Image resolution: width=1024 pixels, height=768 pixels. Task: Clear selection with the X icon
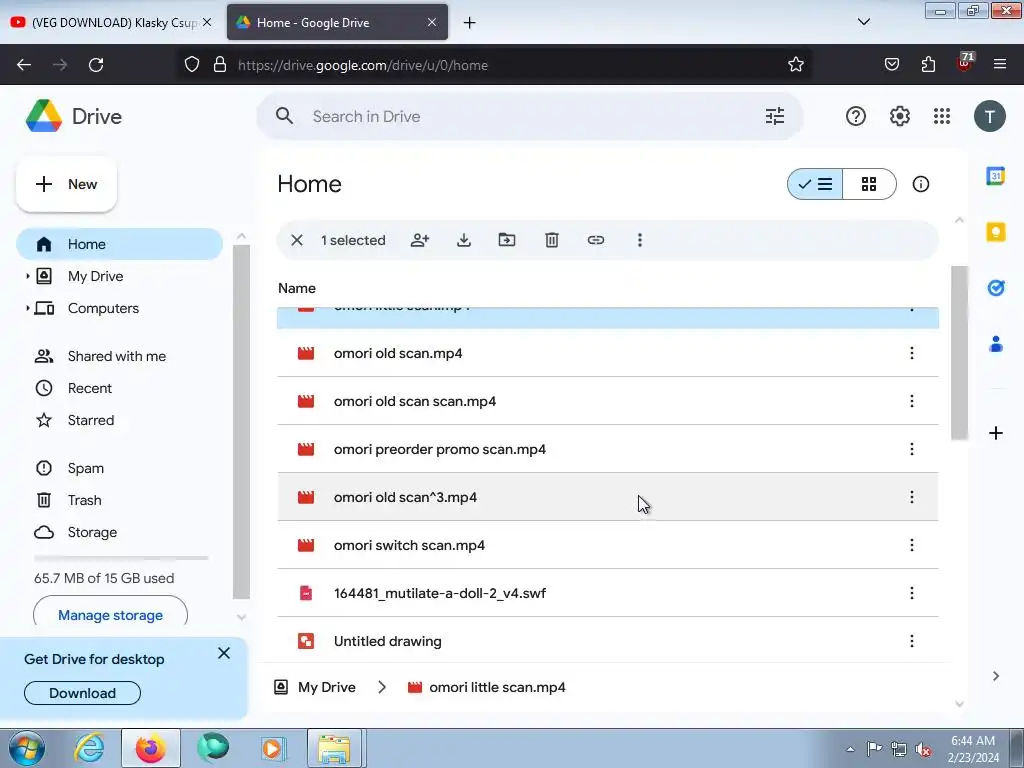296,240
